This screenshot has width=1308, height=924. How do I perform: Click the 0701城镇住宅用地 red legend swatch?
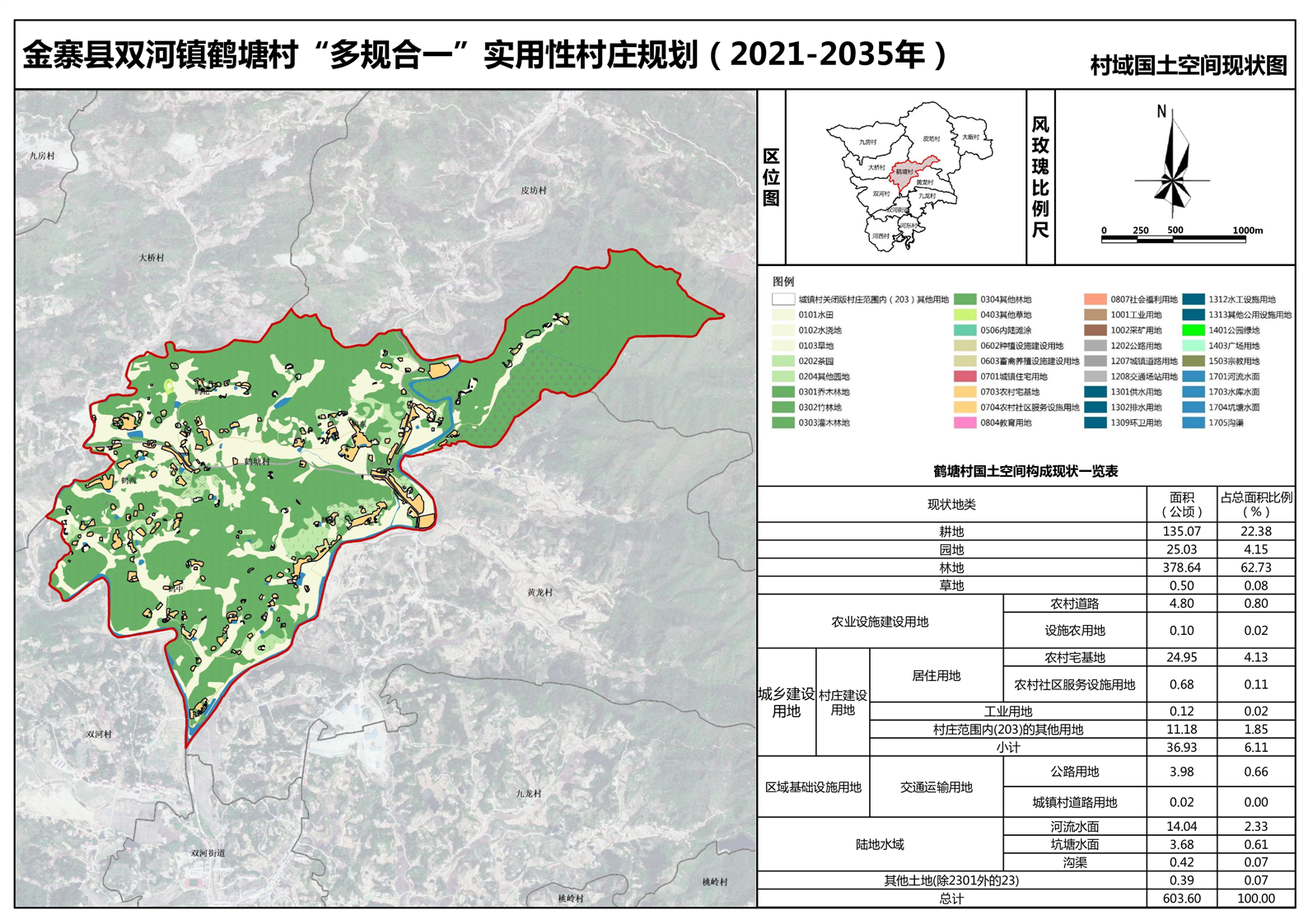tap(965, 376)
